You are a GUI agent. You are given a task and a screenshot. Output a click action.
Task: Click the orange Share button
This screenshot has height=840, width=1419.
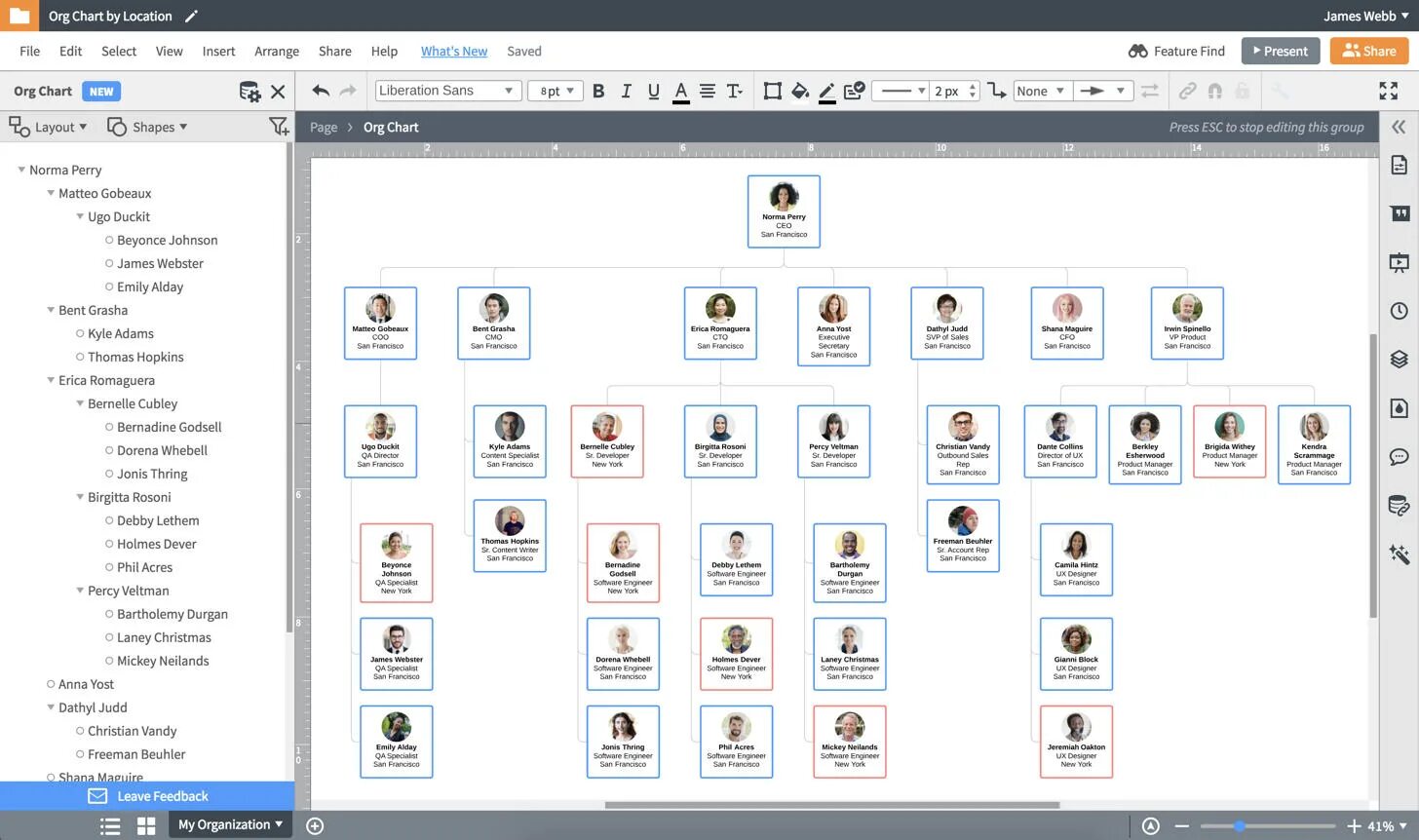point(1369,51)
